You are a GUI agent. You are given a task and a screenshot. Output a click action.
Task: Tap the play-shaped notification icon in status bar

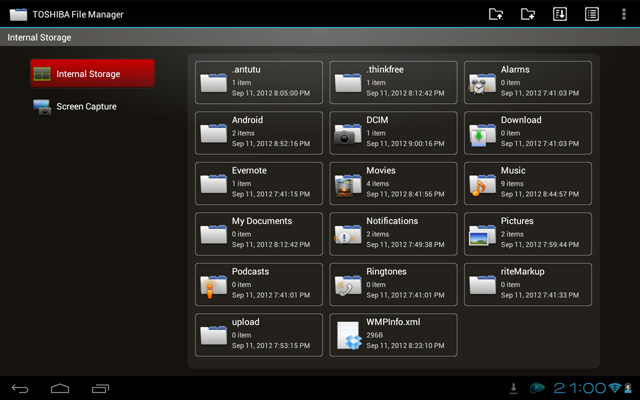[x=537, y=388]
